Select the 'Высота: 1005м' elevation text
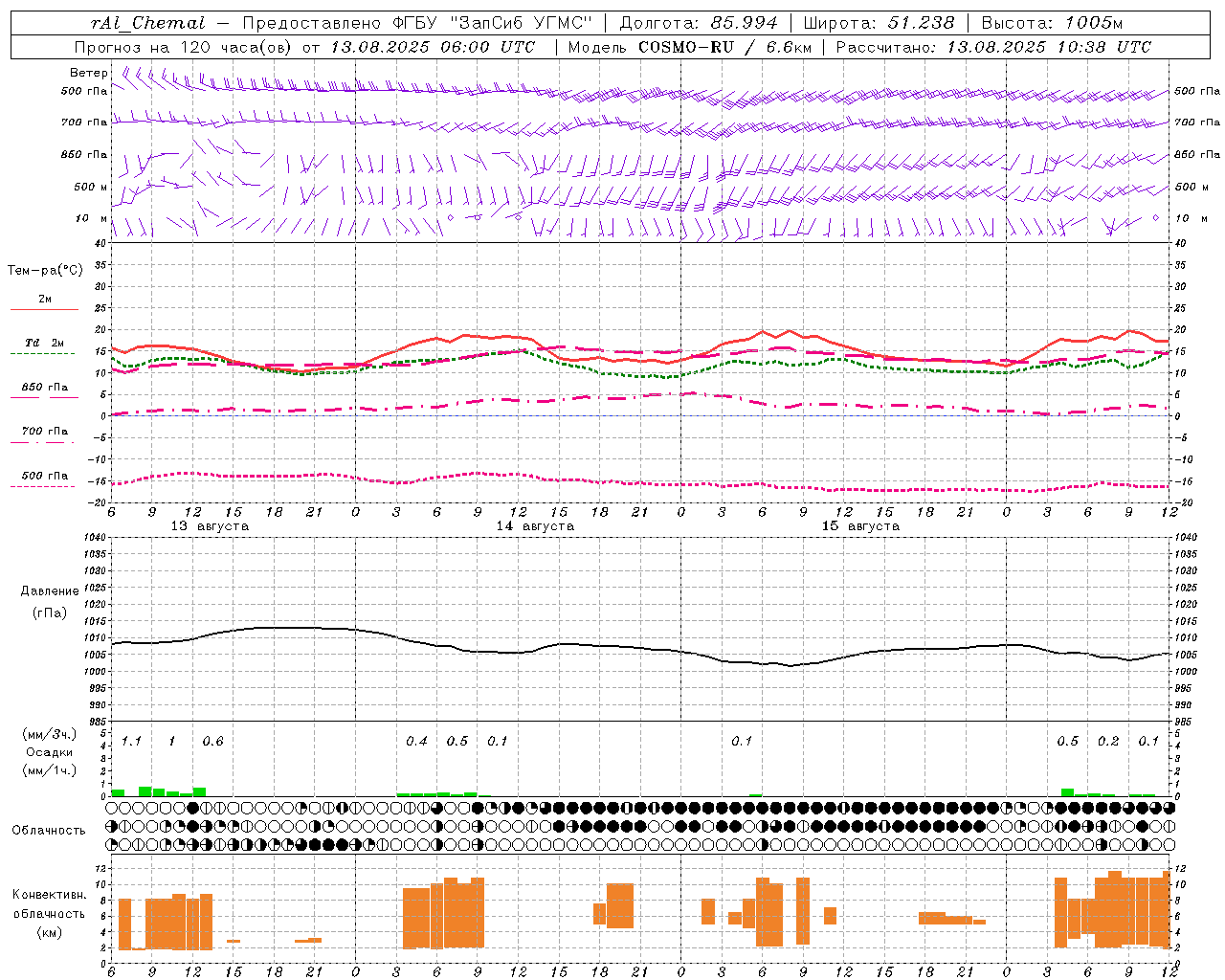This screenshot has height=980, width=1225. coord(1052,23)
